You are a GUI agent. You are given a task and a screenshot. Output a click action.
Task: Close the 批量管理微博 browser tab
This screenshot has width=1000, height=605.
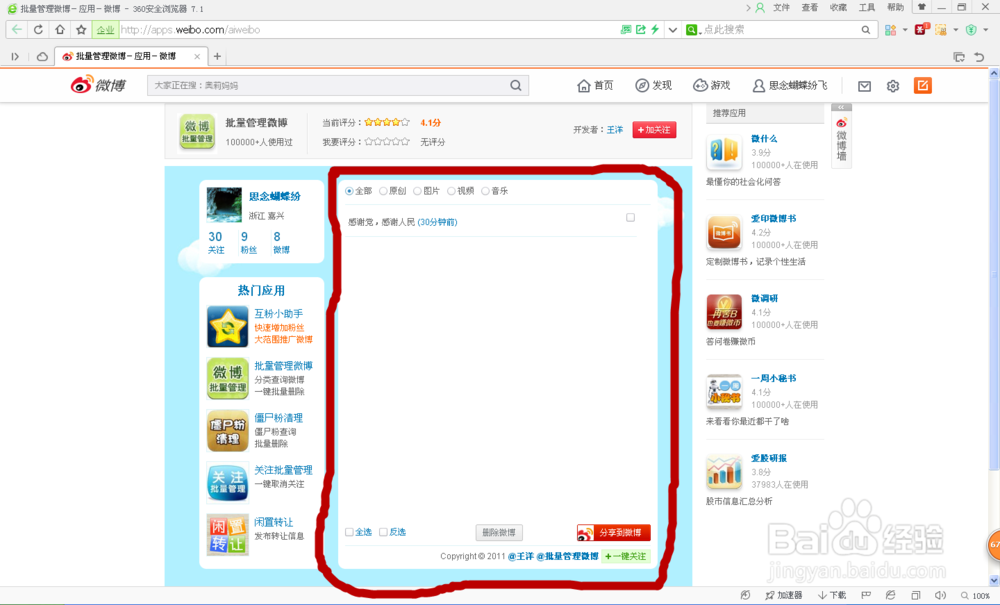[197, 56]
